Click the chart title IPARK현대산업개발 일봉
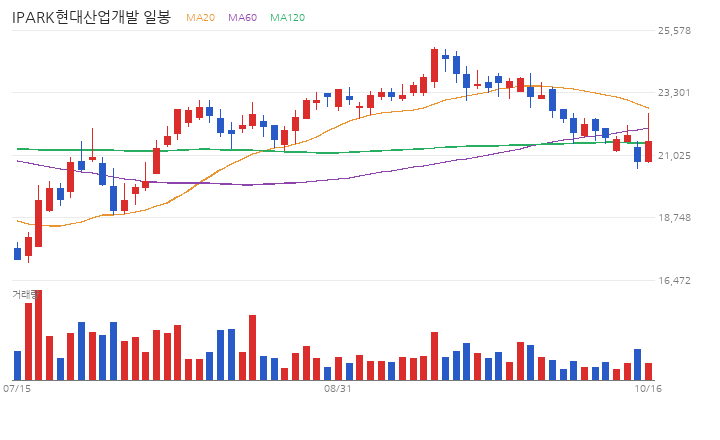 click(x=91, y=17)
